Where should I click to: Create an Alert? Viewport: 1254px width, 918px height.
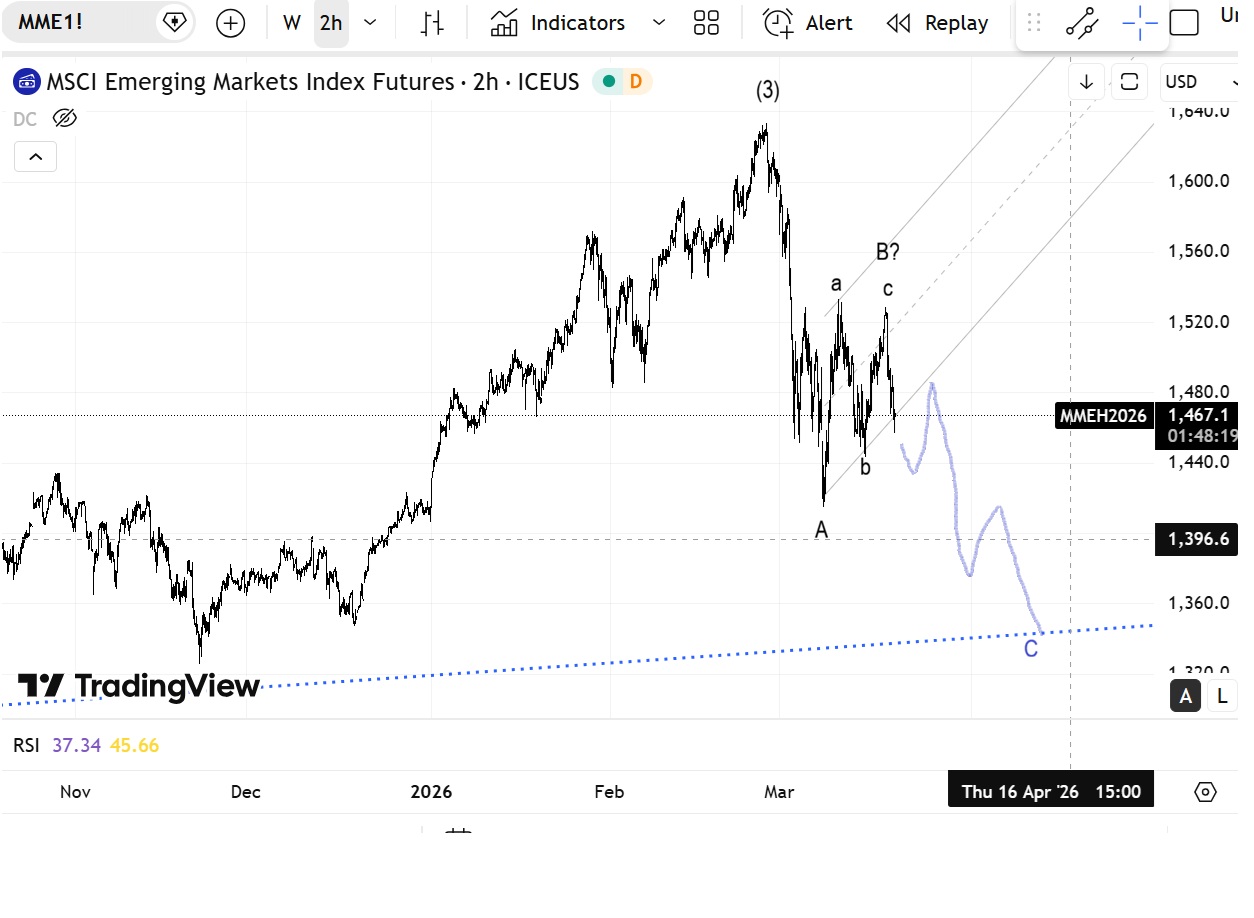pos(808,23)
